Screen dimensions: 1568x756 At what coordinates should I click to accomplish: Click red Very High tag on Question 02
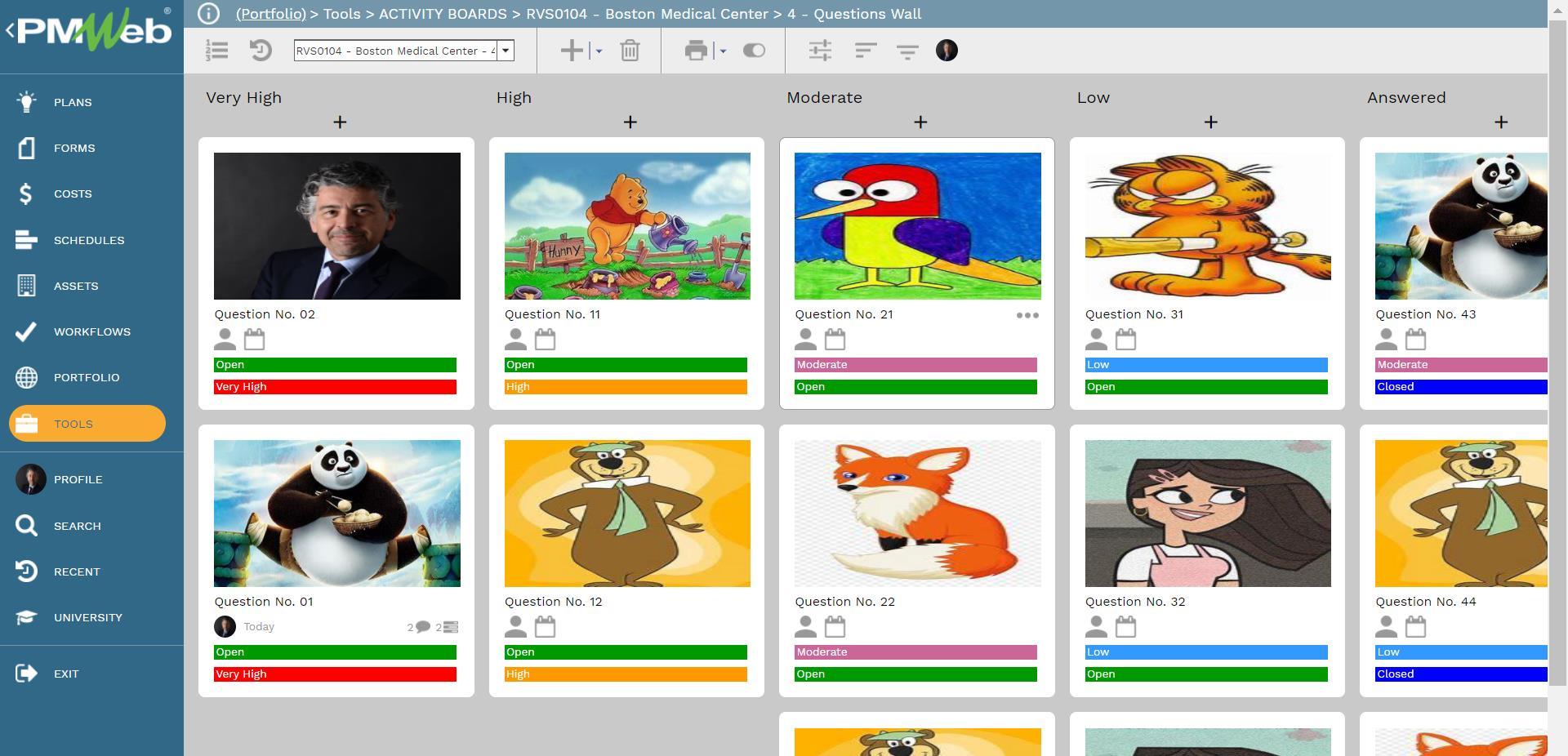click(x=335, y=387)
